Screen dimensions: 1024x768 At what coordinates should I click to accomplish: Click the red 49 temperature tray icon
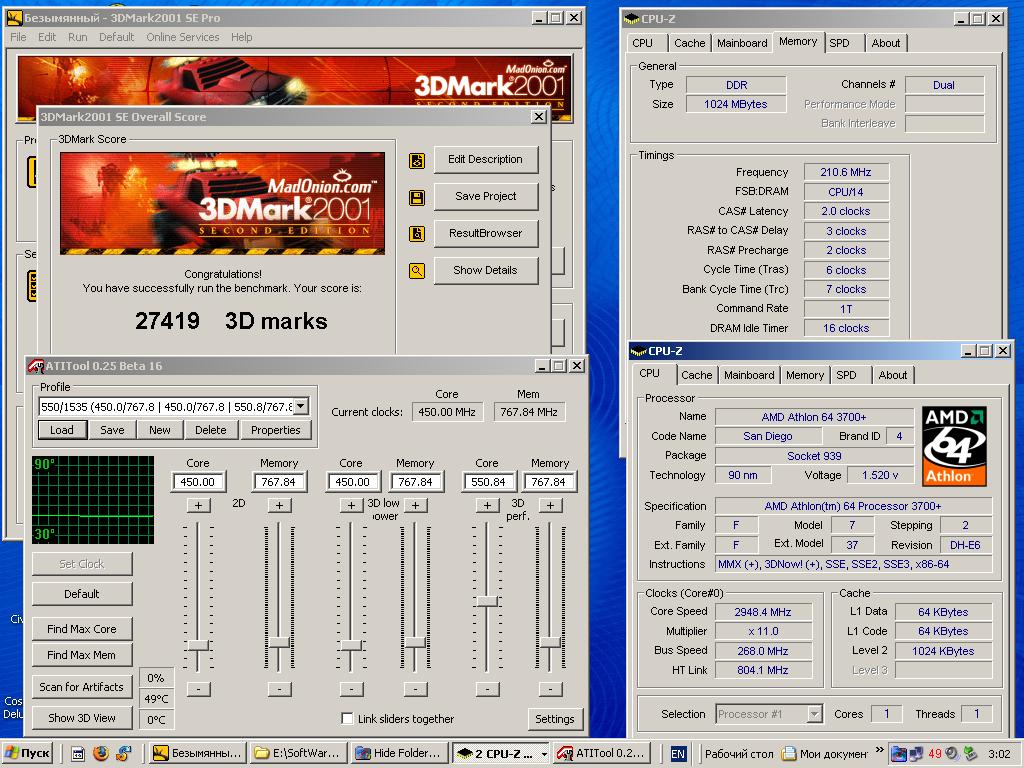click(x=935, y=753)
